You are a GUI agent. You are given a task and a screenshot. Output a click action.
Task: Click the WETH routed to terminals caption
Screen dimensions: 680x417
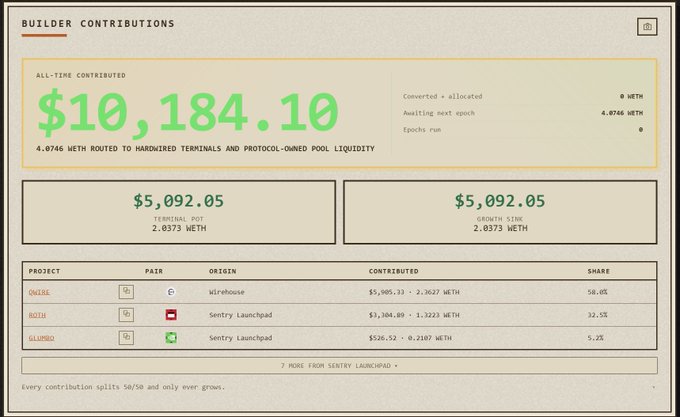205,149
